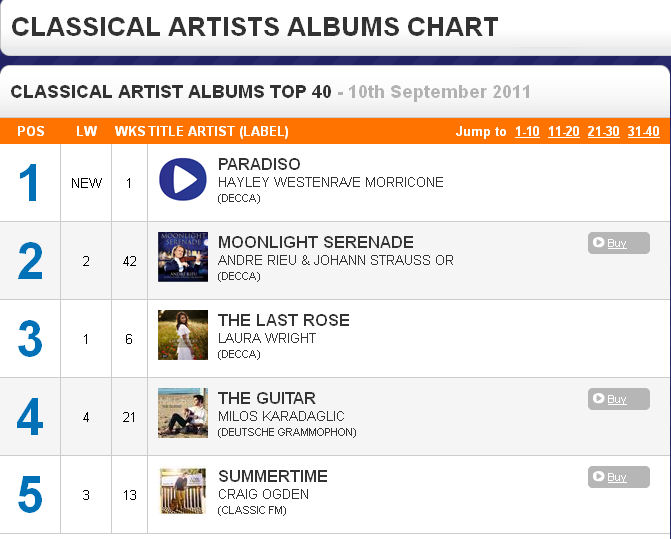This screenshot has height=539, width=671.
Task: Buy The Guitar by Milos Karadaglic
Action: click(x=618, y=399)
